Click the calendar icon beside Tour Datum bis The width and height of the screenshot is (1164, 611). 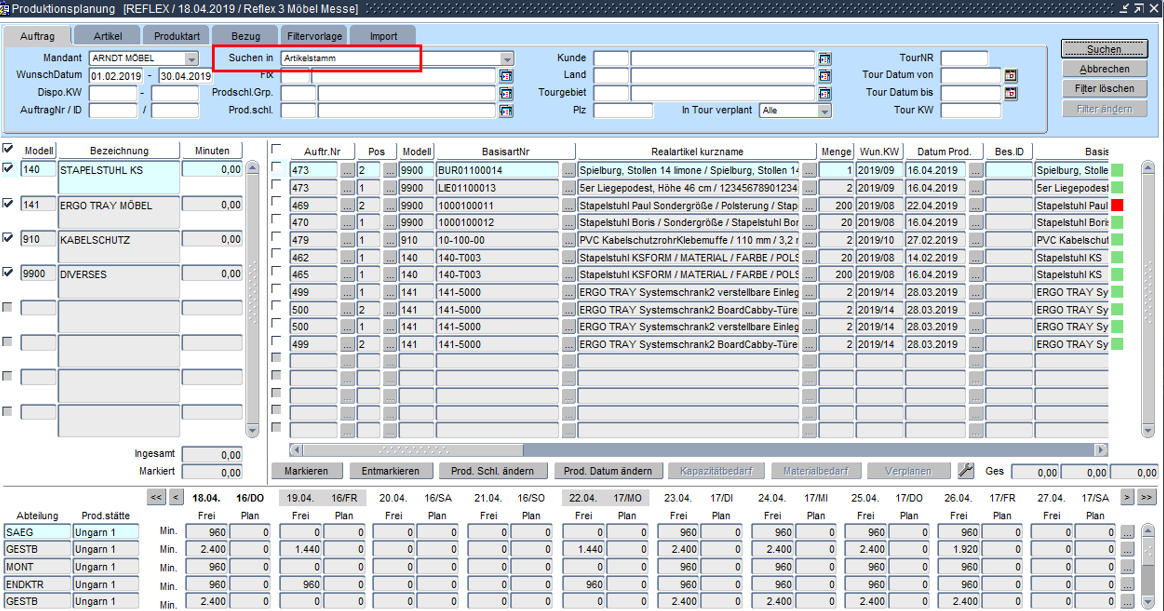click(1010, 93)
